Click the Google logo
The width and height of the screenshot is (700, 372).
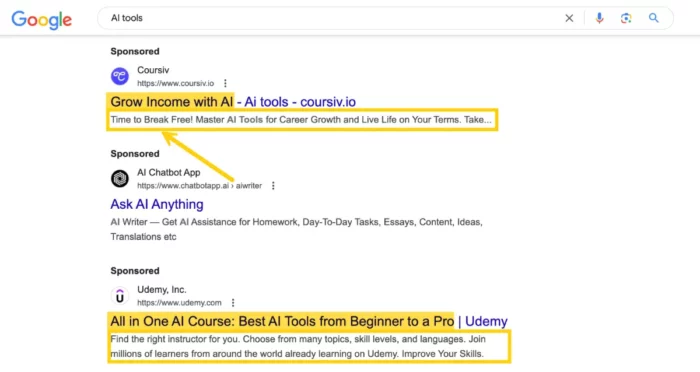point(42,20)
